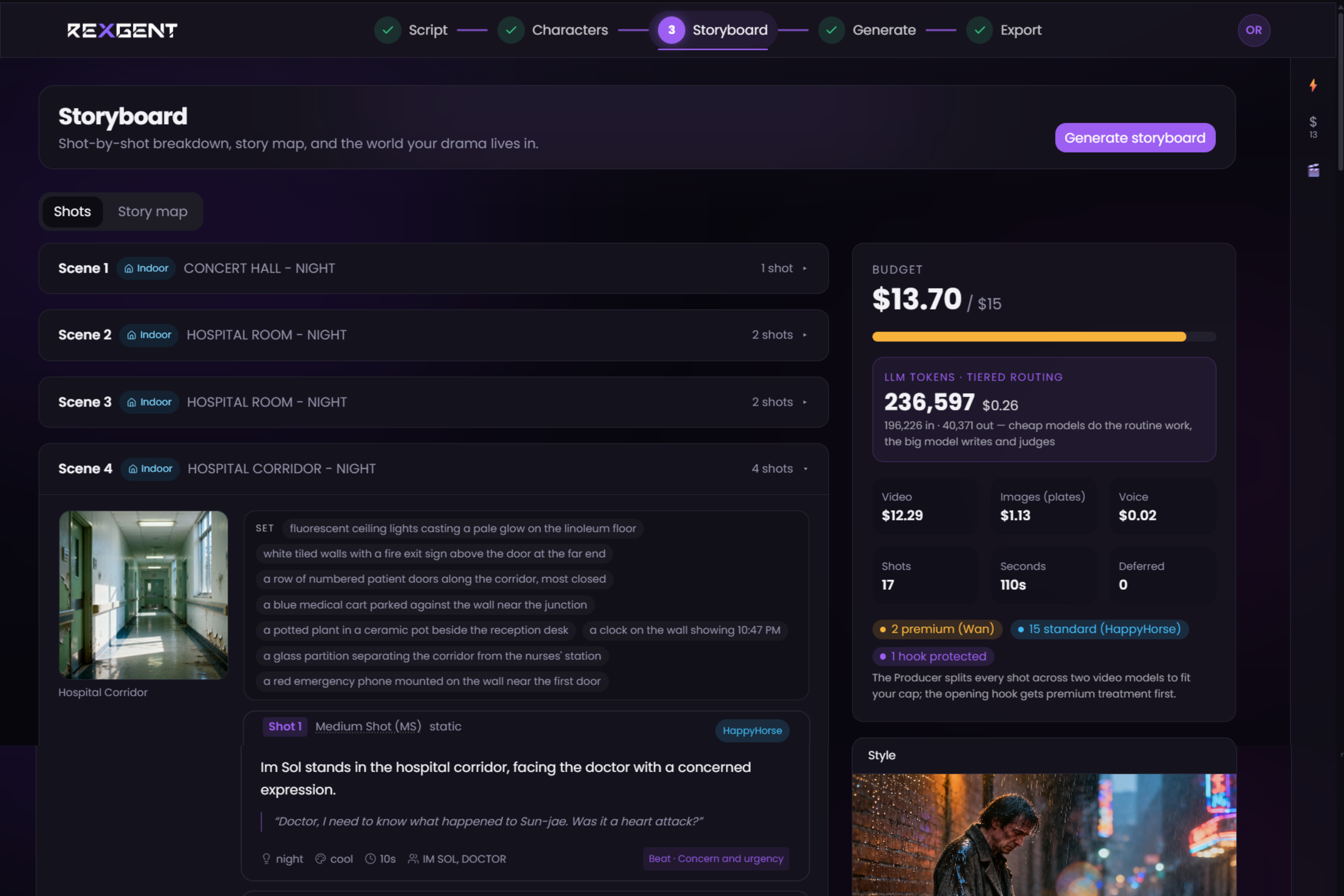1344x896 pixels.
Task: Click the HappyHorse model badge on Shot 1
Action: (752, 731)
